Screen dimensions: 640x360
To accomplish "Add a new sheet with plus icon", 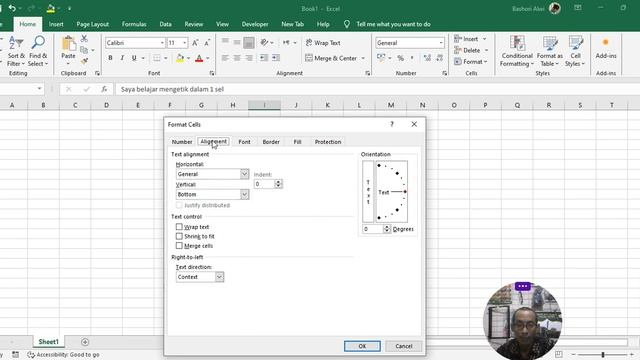I will [85, 342].
